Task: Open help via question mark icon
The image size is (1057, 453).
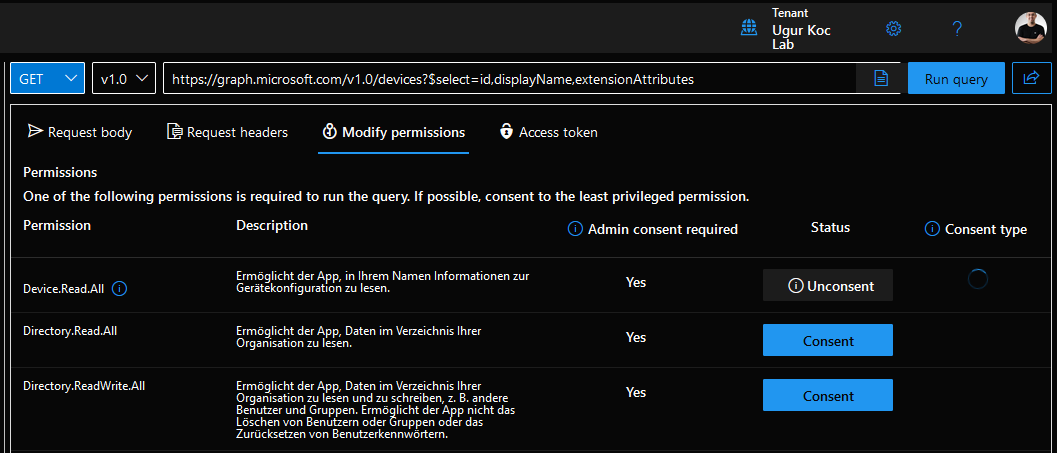Action: click(x=957, y=29)
